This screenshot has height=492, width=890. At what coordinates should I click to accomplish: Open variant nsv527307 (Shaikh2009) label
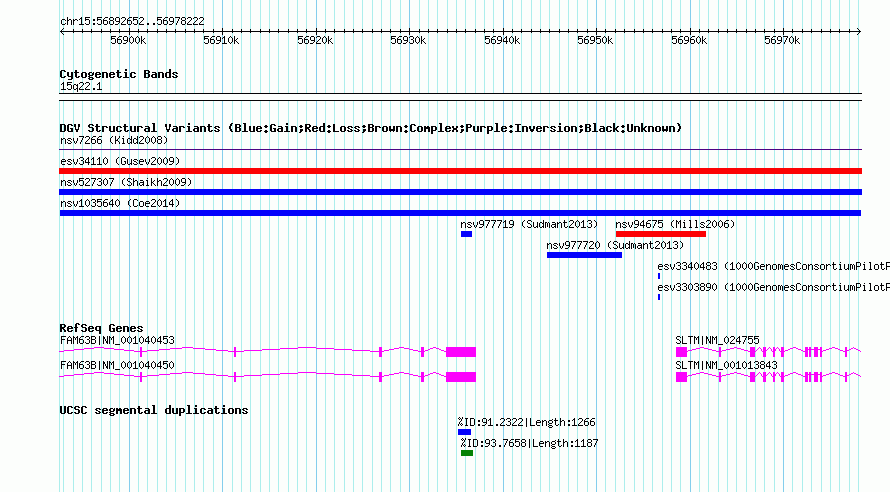tap(126, 182)
